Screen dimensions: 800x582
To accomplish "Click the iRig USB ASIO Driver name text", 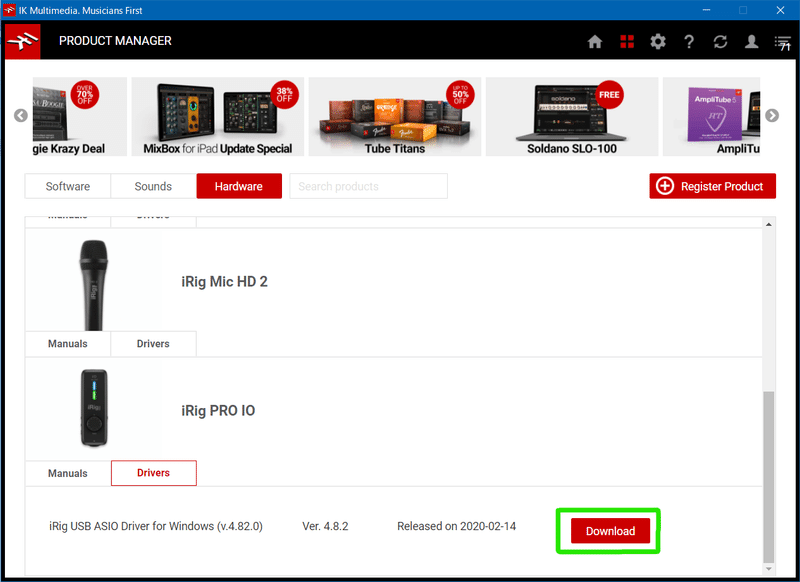I will [156, 526].
